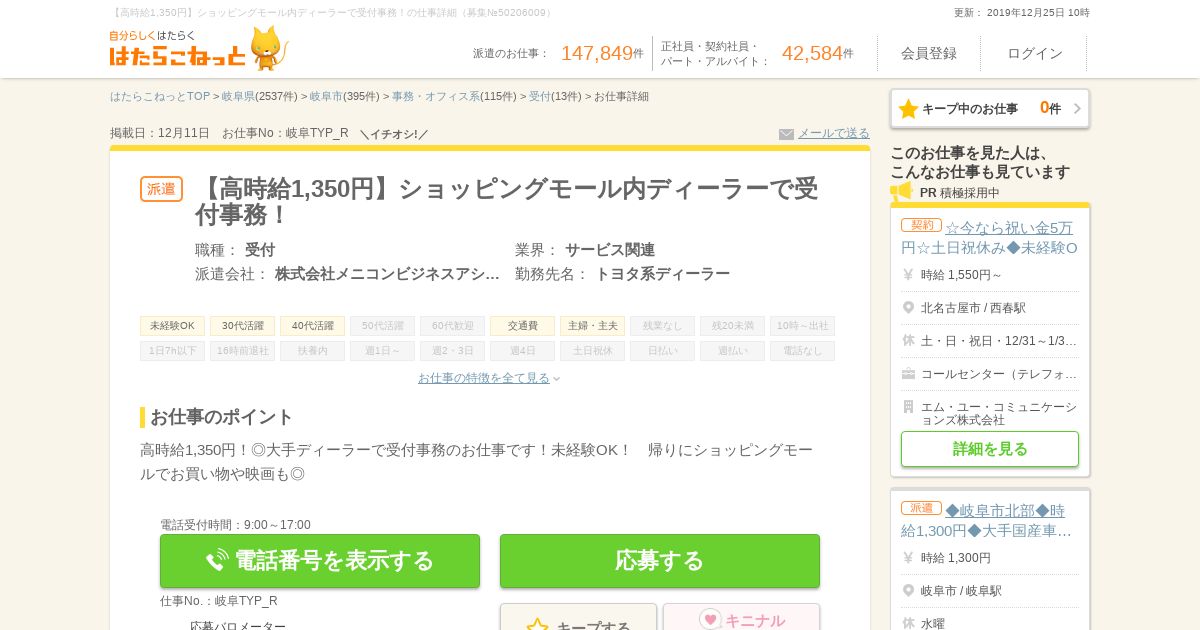Click the greyed 50代活躍 tag
This screenshot has width=1200, height=630.
click(382, 326)
